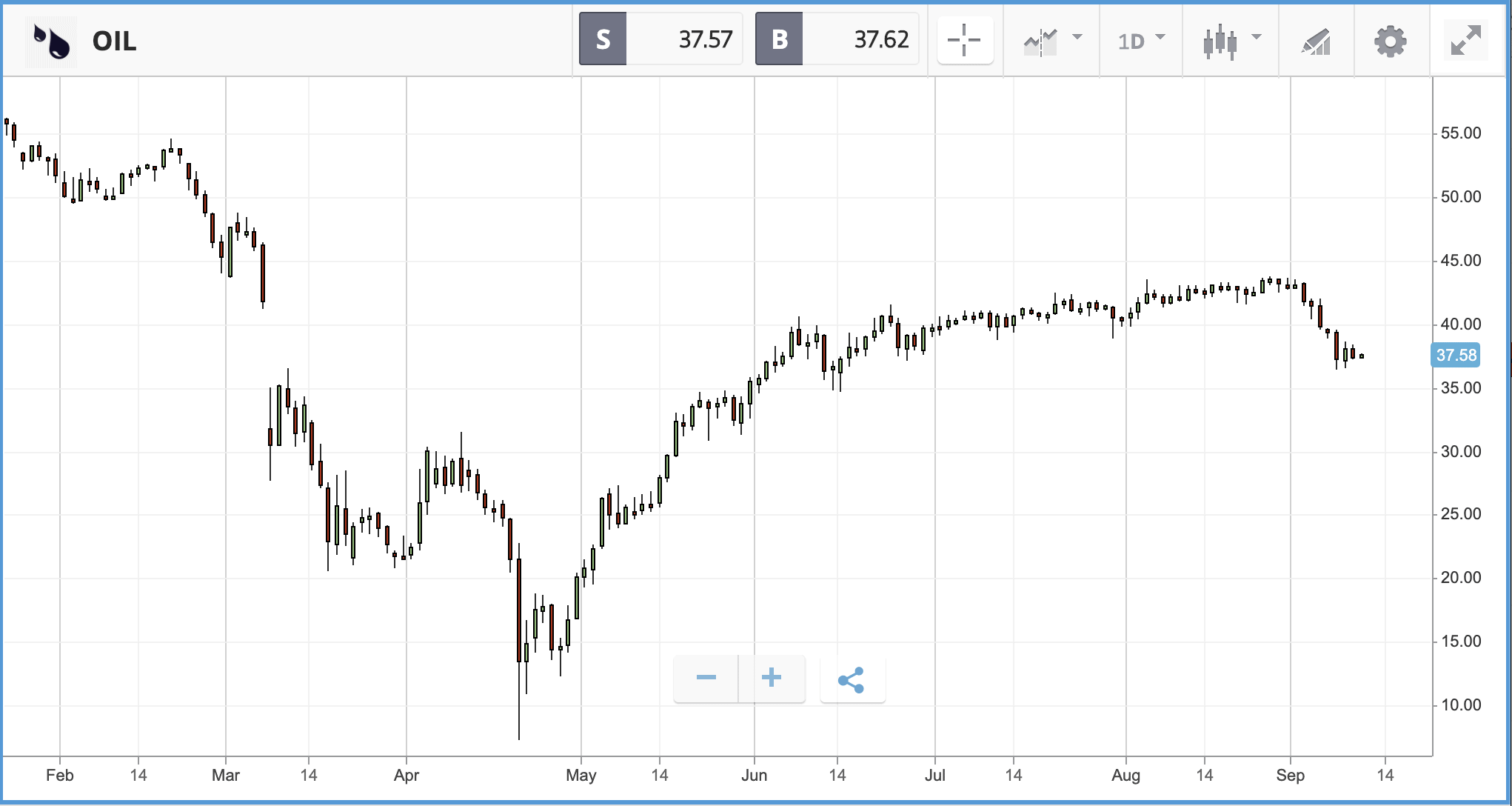Click the Jul date axis label
Viewport: 1512px width, 806px height.
(934, 776)
